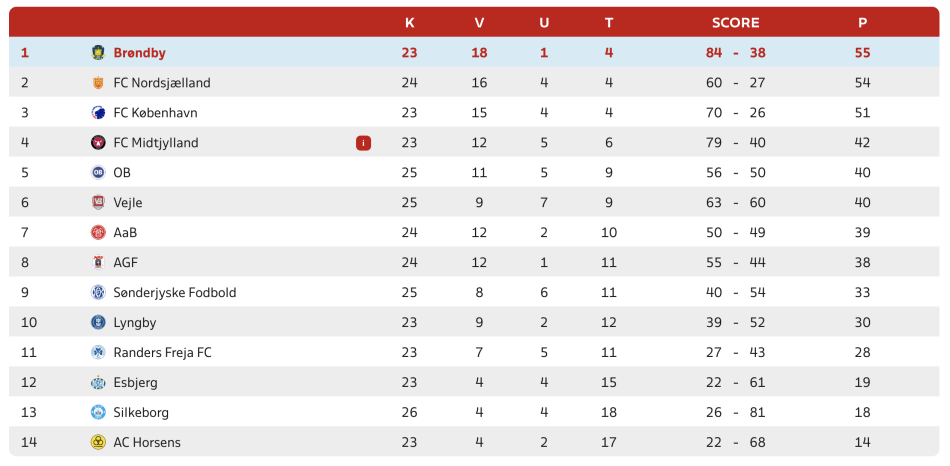Click the SCORE column header
Image resolution: width=950 pixels, height=466 pixels.
[x=736, y=23]
